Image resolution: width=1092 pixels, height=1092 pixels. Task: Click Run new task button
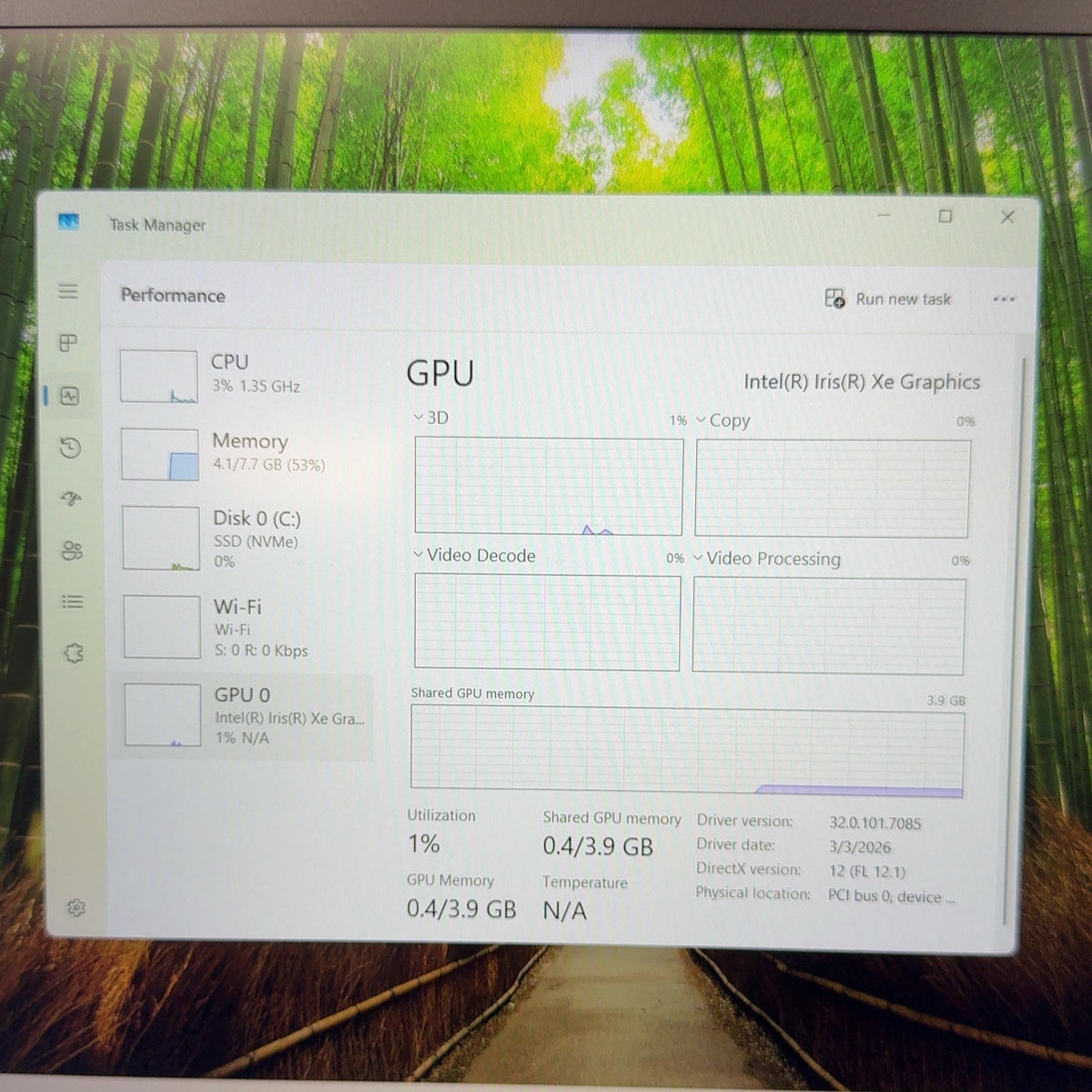[x=888, y=298]
